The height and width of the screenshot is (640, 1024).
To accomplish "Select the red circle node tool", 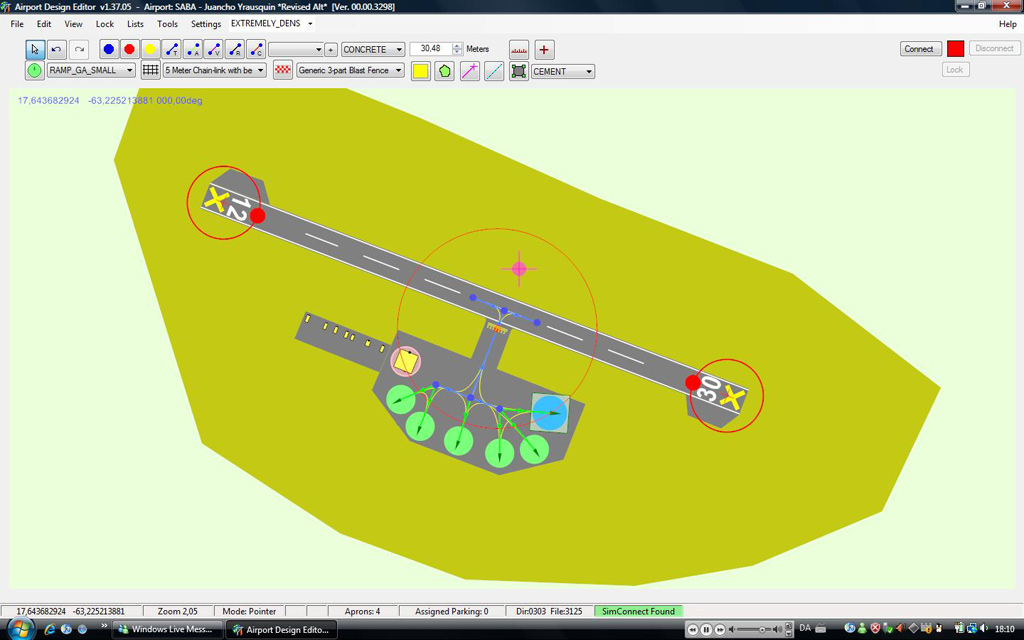I will [x=129, y=49].
